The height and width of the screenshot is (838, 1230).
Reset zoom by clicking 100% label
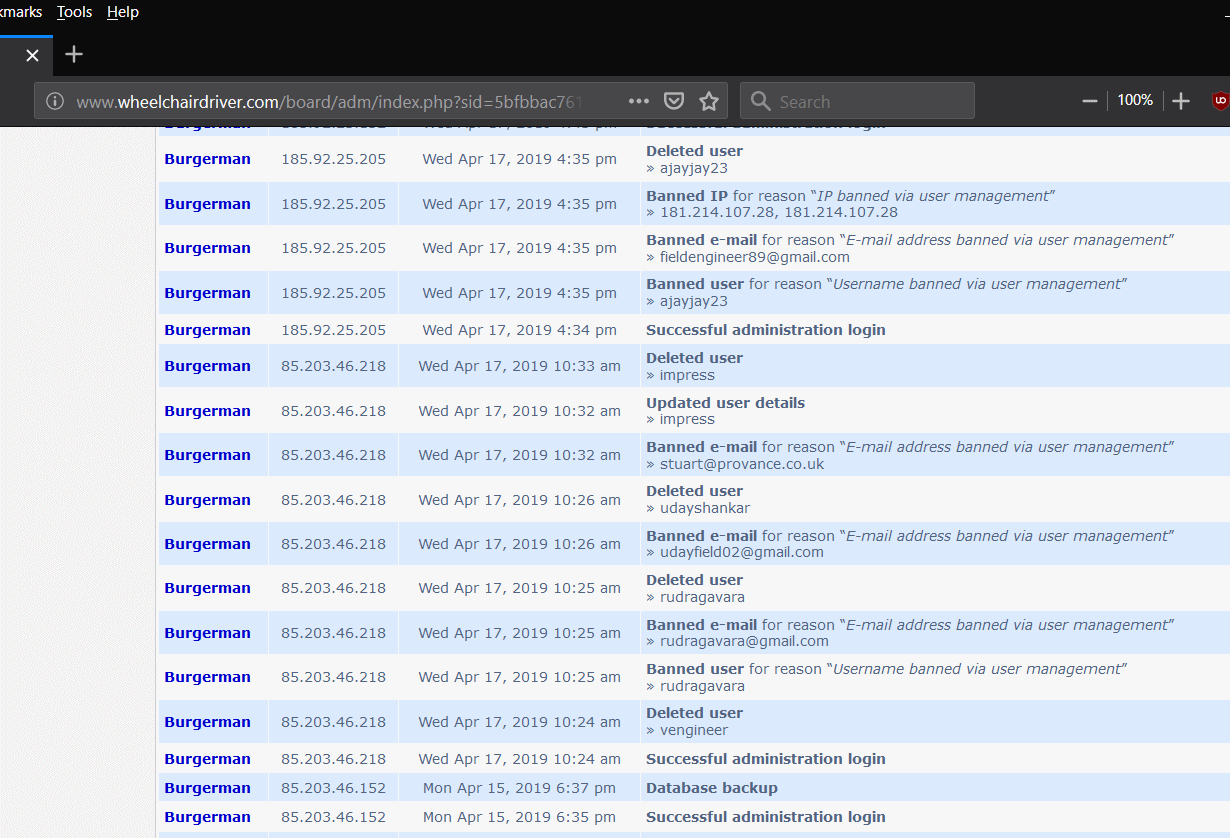pos(1135,101)
